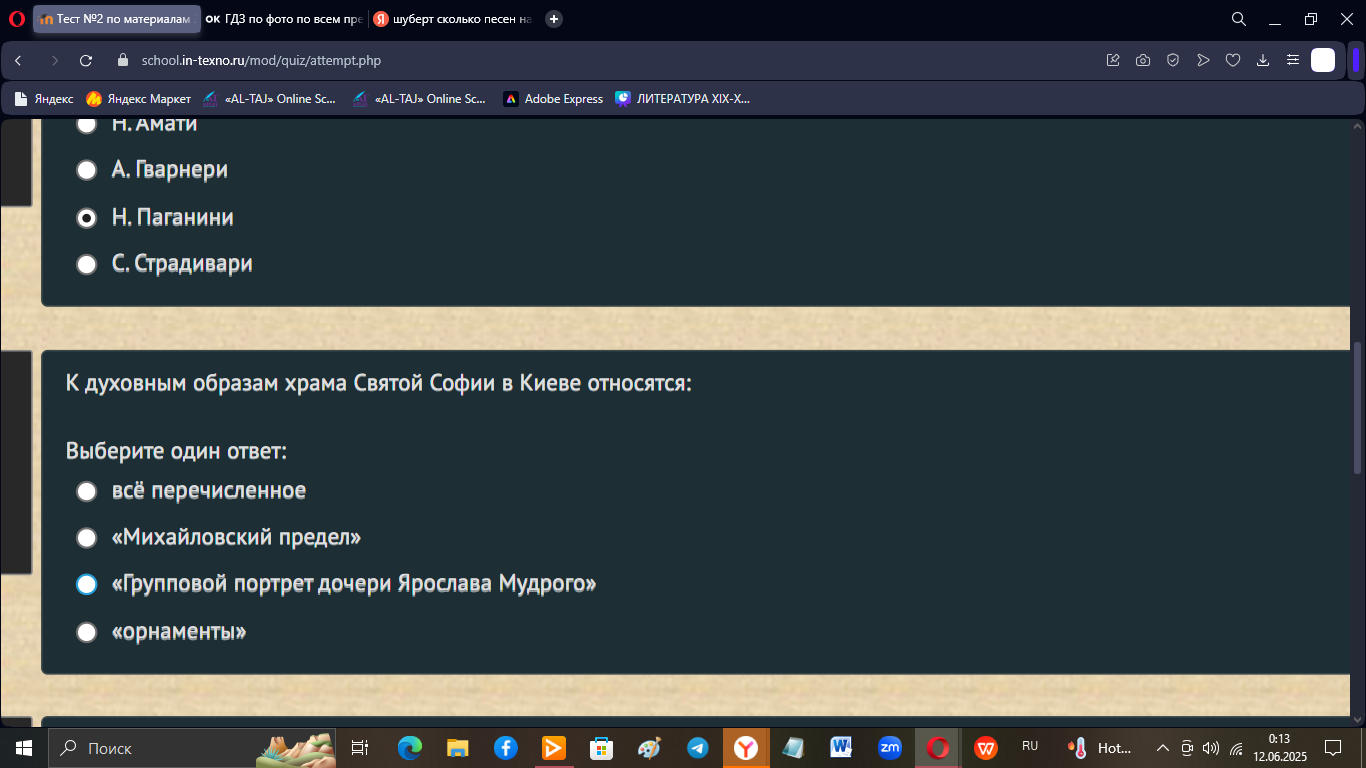Show hidden system tray icons chevron
This screenshot has width=1366, height=768.
pyautogui.click(x=1162, y=748)
